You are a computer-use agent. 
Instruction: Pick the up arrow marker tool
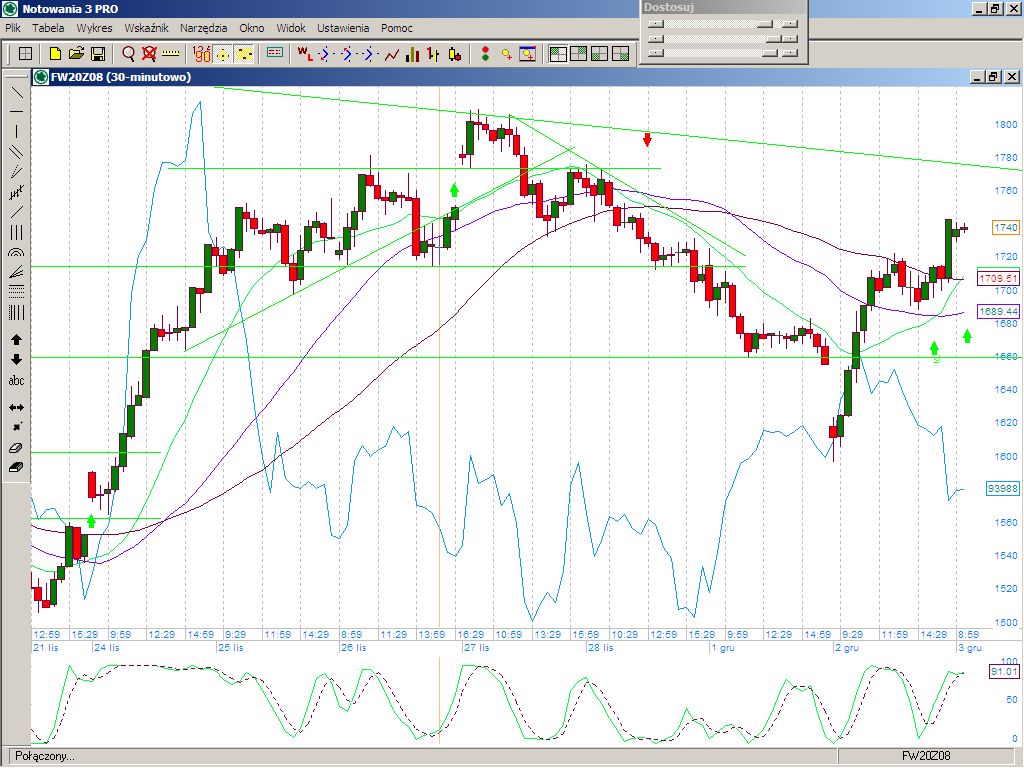coord(16,340)
